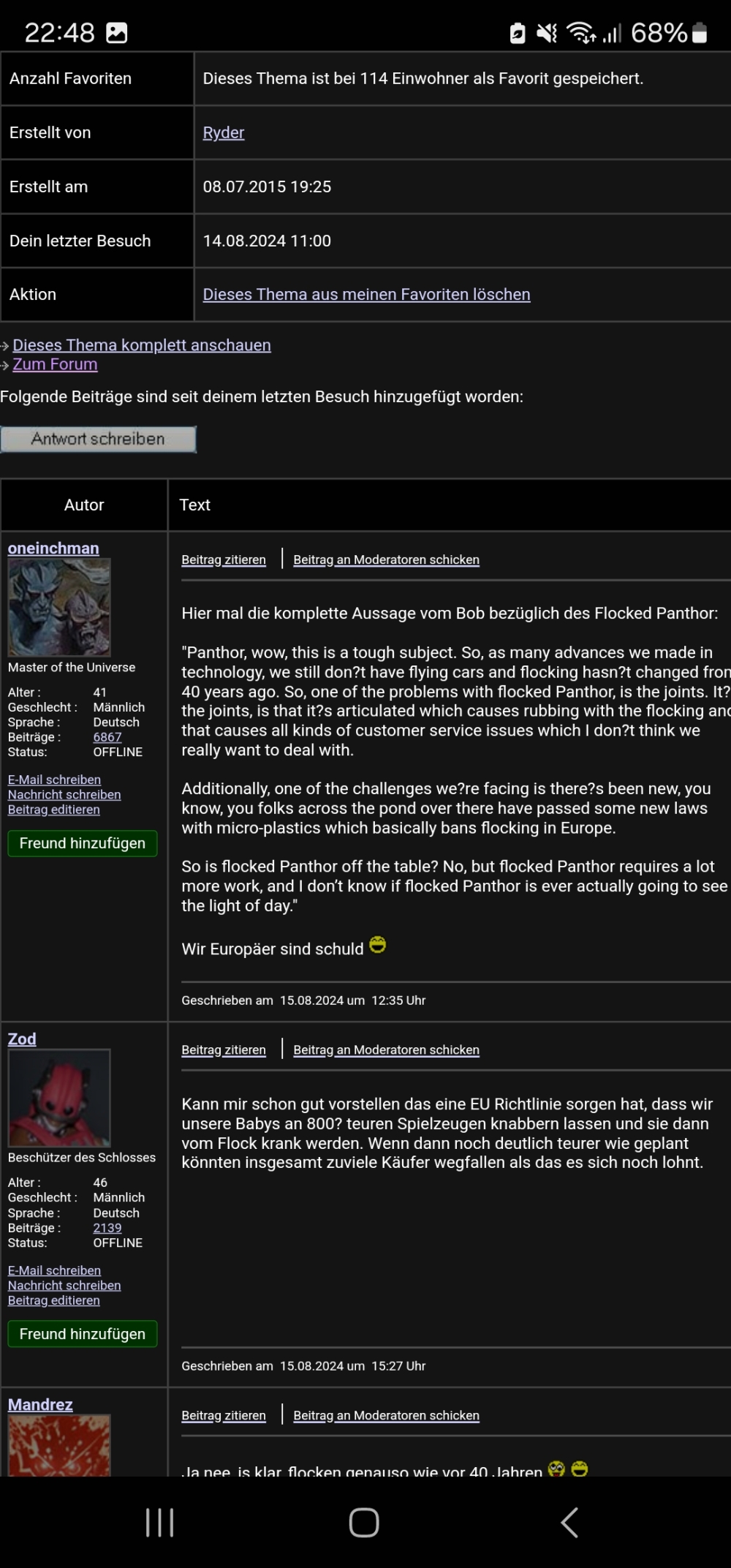
Task: Open Mandrez's username link
Action: tap(40, 1404)
